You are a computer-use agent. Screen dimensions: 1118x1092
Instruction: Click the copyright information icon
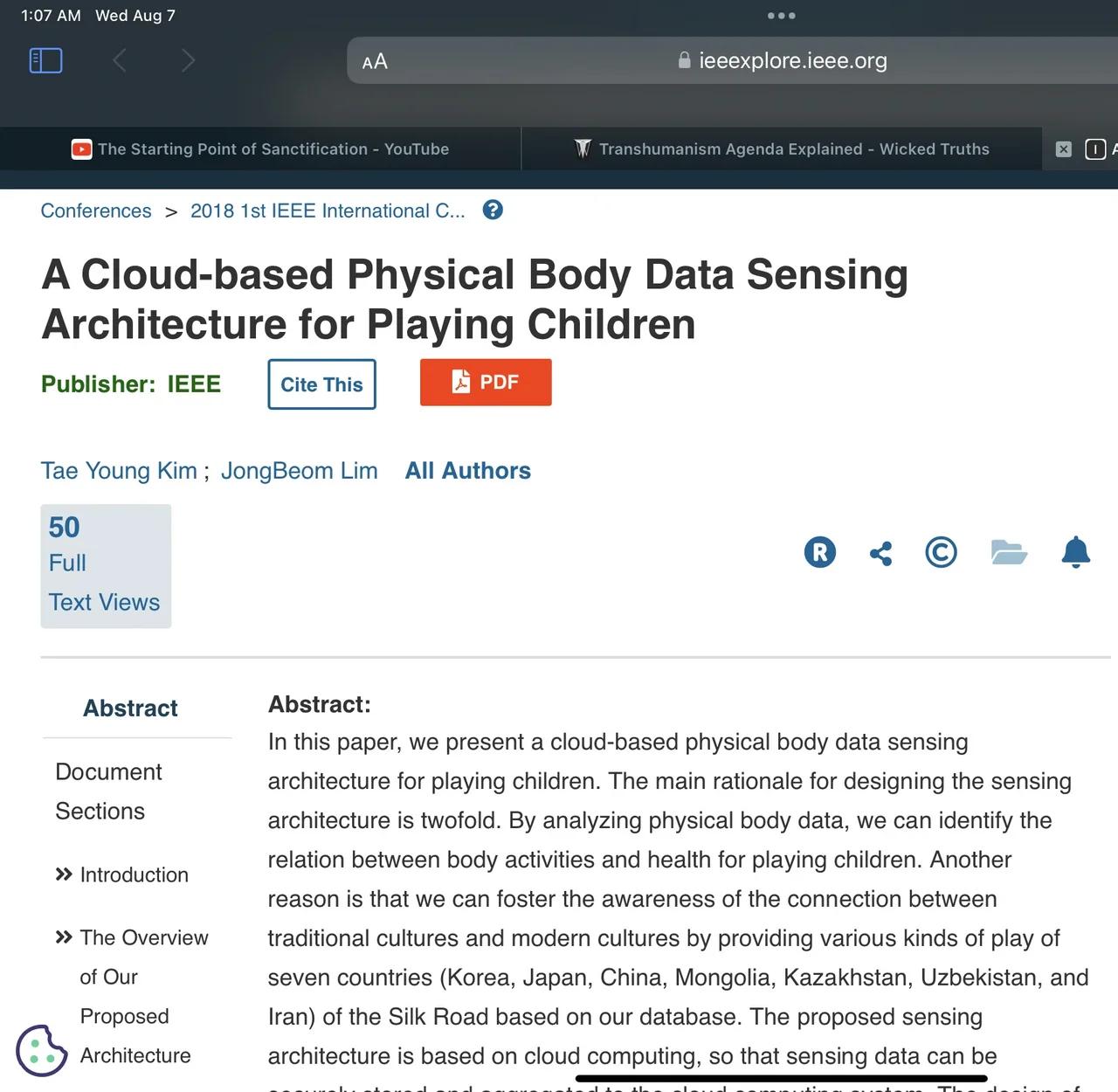click(941, 552)
